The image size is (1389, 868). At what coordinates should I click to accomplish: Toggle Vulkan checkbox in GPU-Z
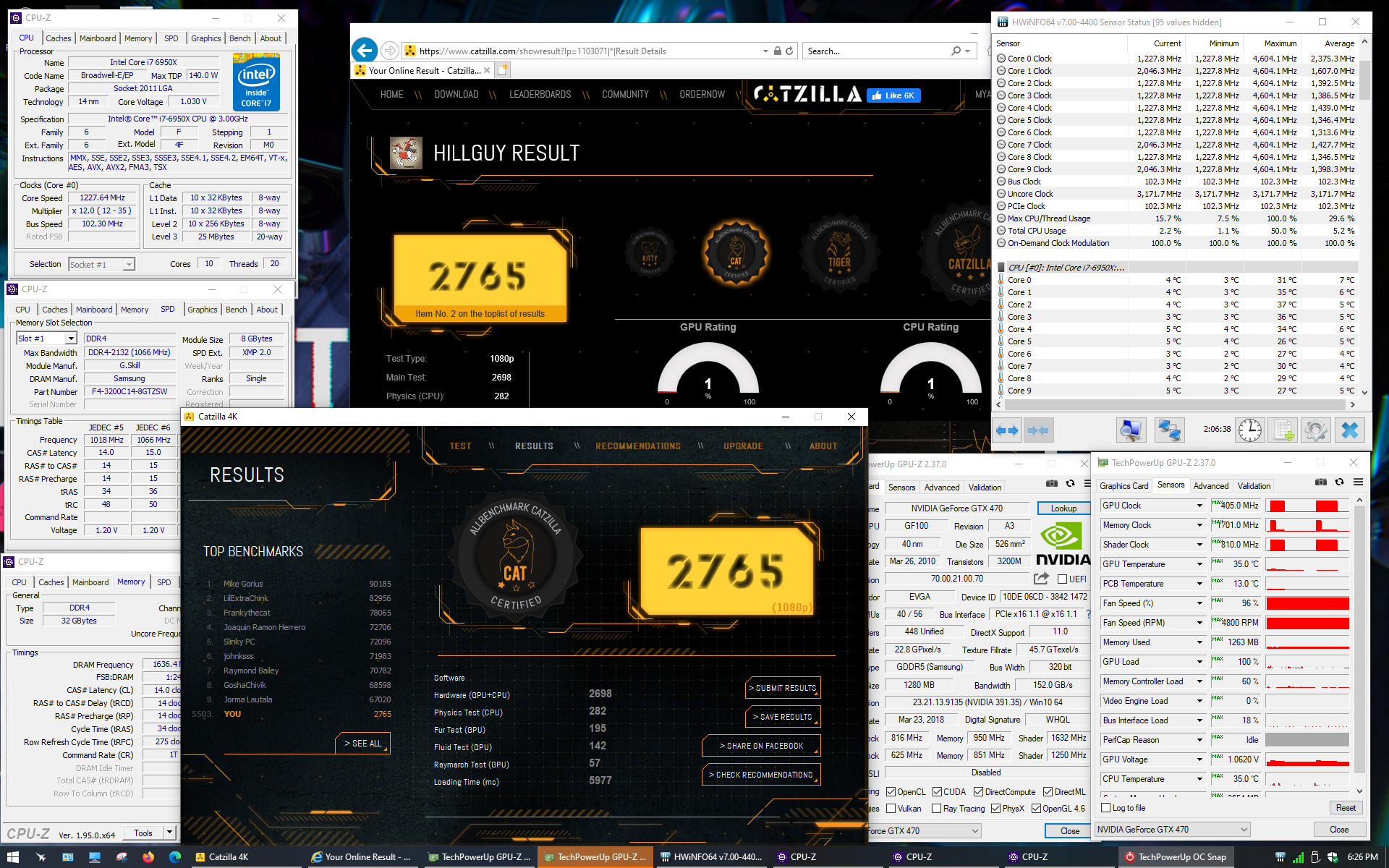[x=891, y=809]
